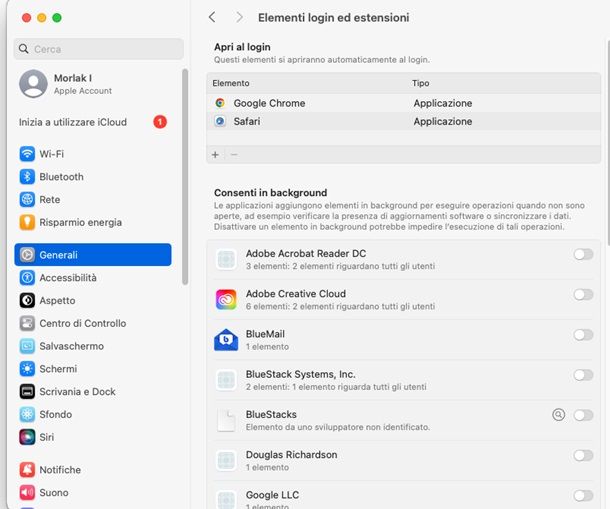Image resolution: width=610 pixels, height=509 pixels.
Task: Open the Sfondo wallpaper icon
Action: tap(27, 414)
